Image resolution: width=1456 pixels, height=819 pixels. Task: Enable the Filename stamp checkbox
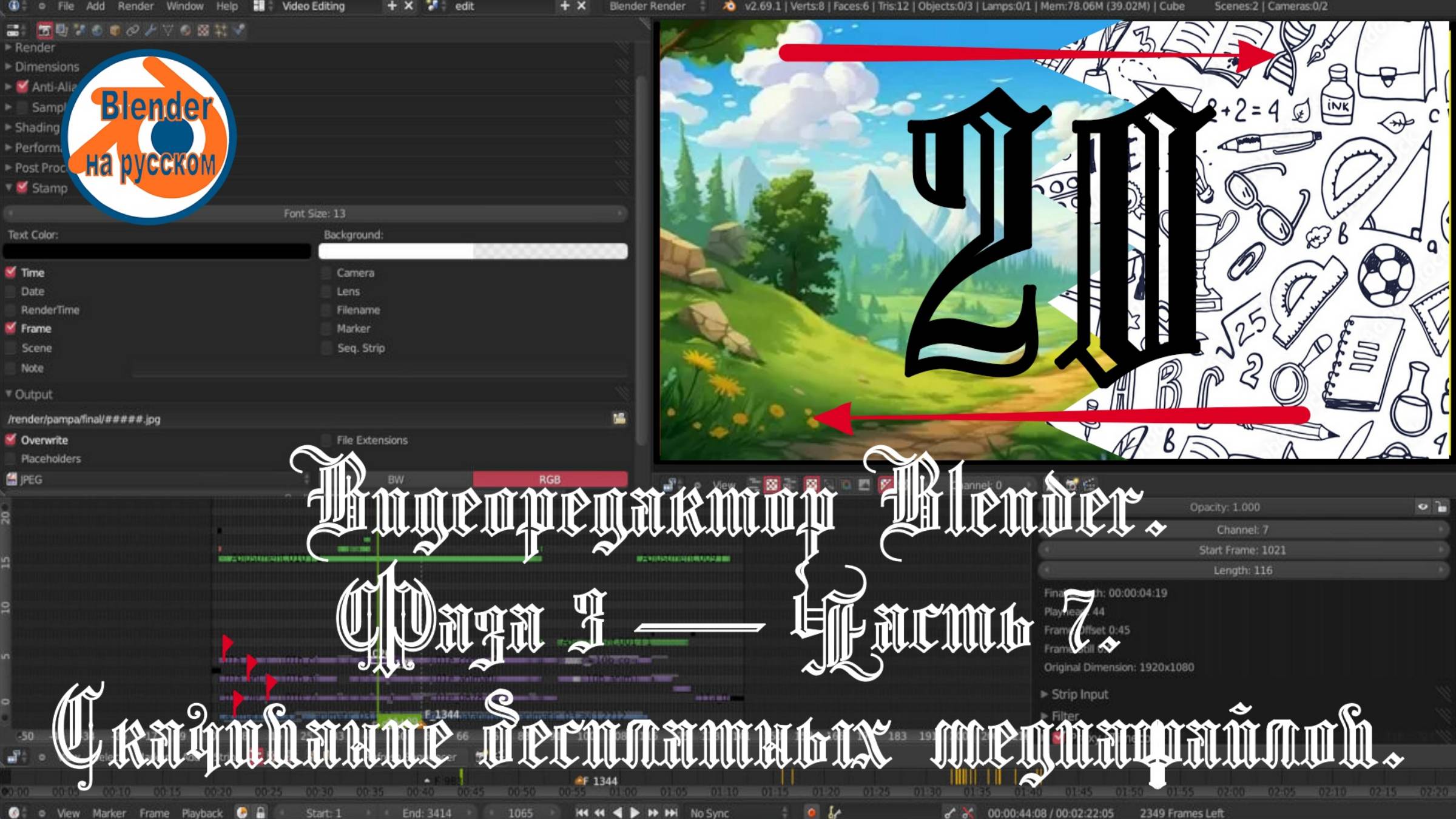point(327,311)
